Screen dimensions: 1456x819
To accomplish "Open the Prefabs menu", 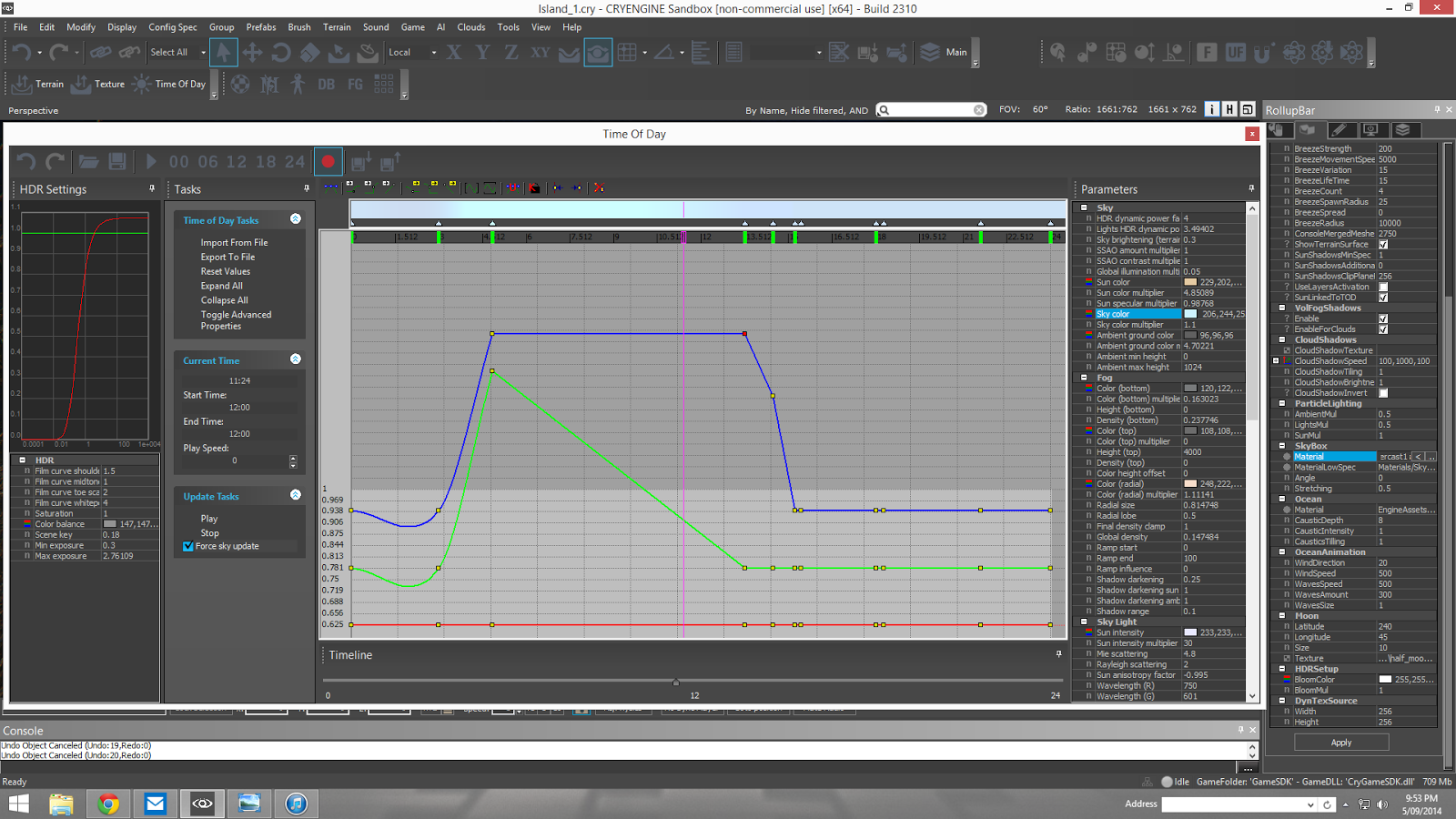I will tap(261, 27).
